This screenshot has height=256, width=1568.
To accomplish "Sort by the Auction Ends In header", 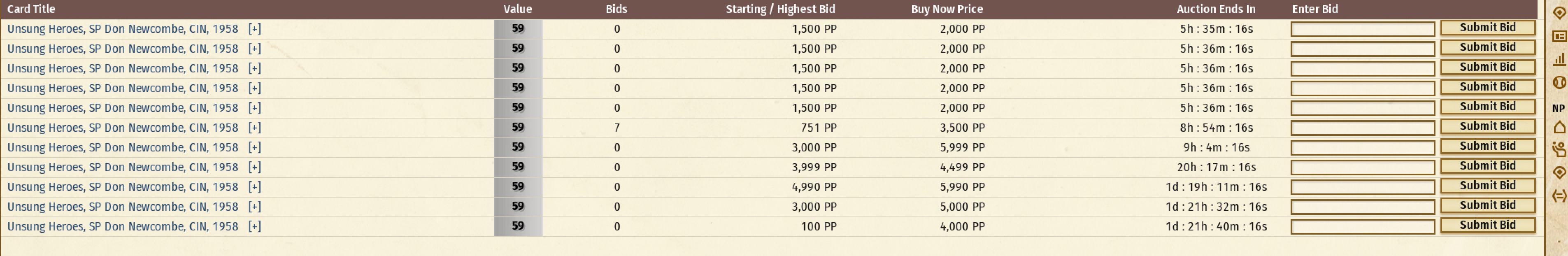I will [x=1216, y=9].
